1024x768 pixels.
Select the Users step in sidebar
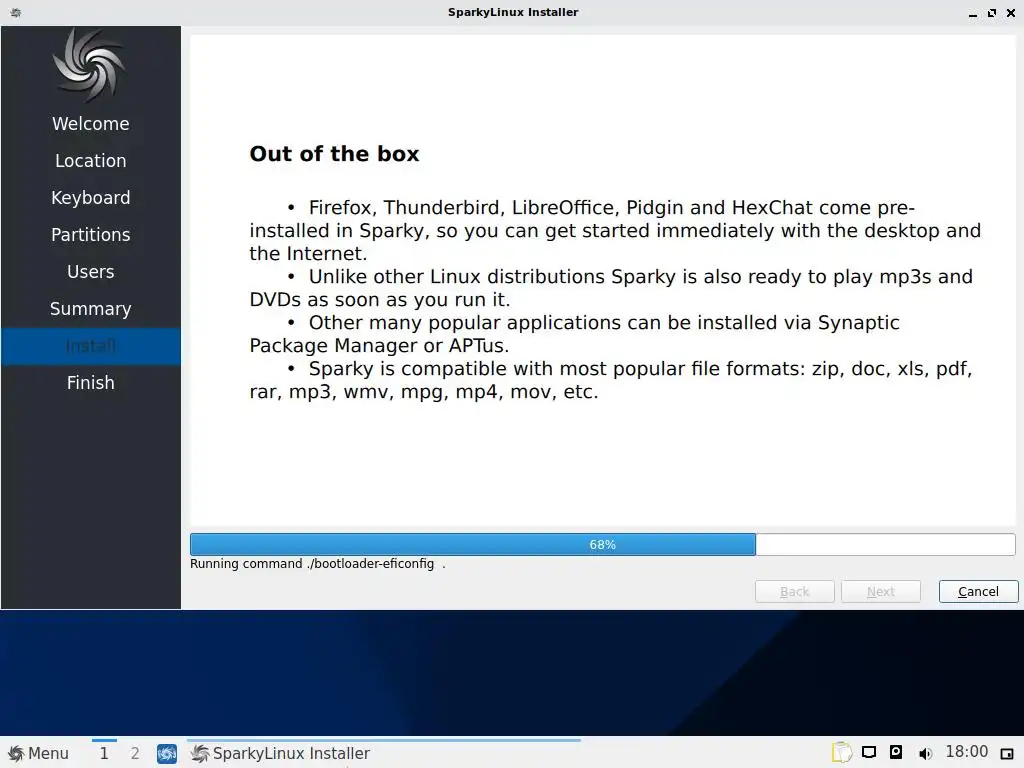pyautogui.click(x=91, y=272)
